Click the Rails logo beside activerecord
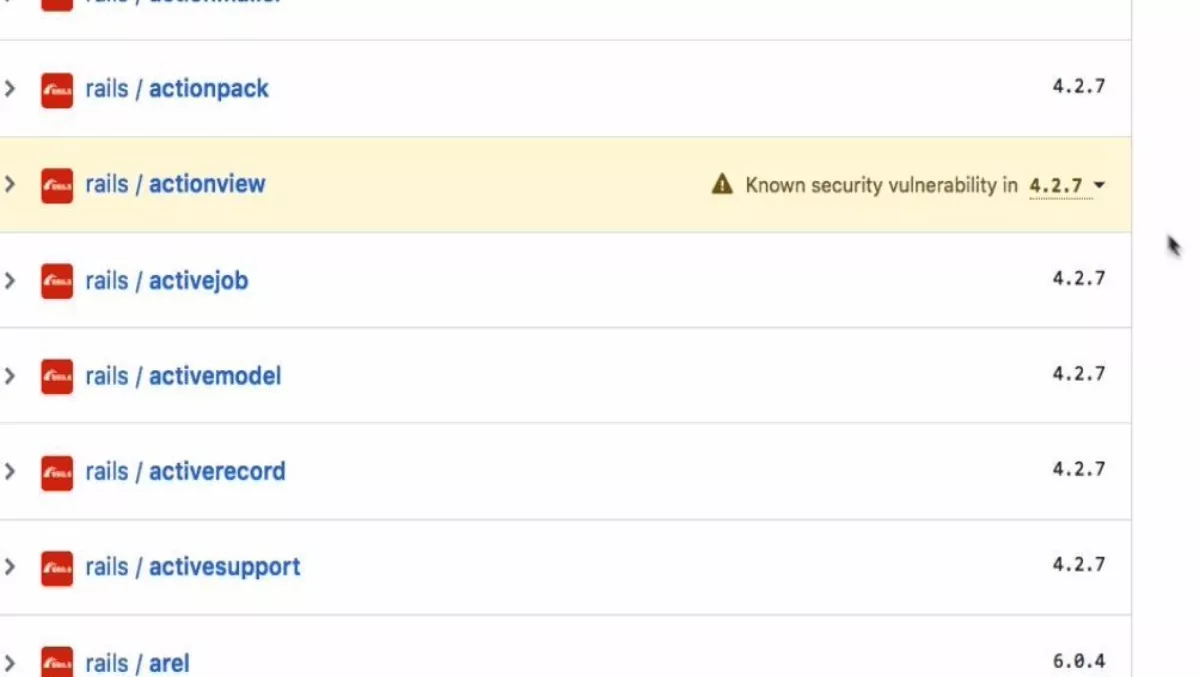The width and height of the screenshot is (1200, 677). tap(57, 473)
